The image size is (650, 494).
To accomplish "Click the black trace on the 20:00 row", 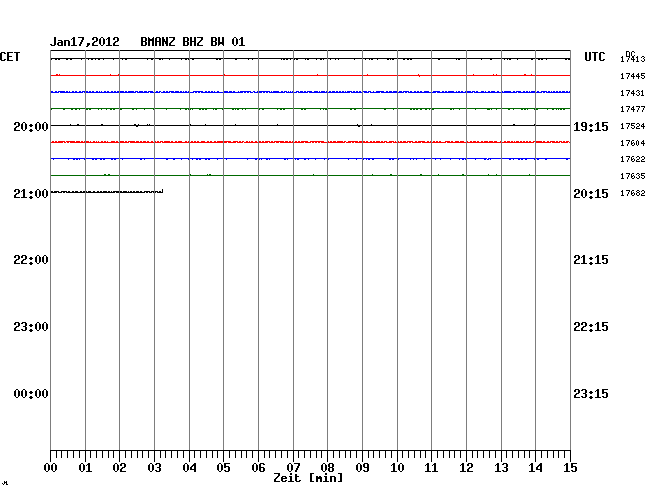I will (310, 125).
